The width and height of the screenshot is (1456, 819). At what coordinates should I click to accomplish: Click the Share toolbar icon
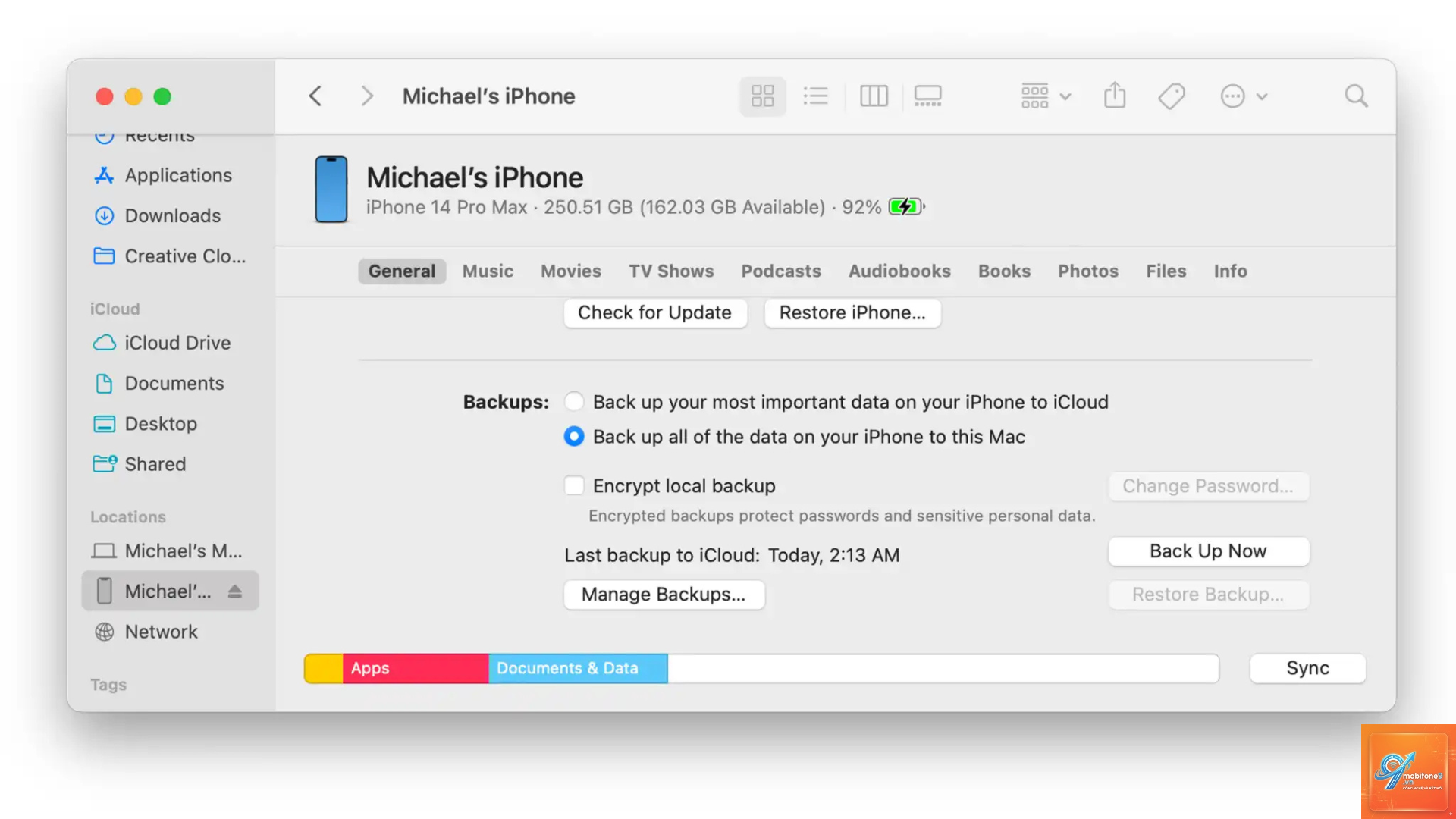pos(1115,96)
